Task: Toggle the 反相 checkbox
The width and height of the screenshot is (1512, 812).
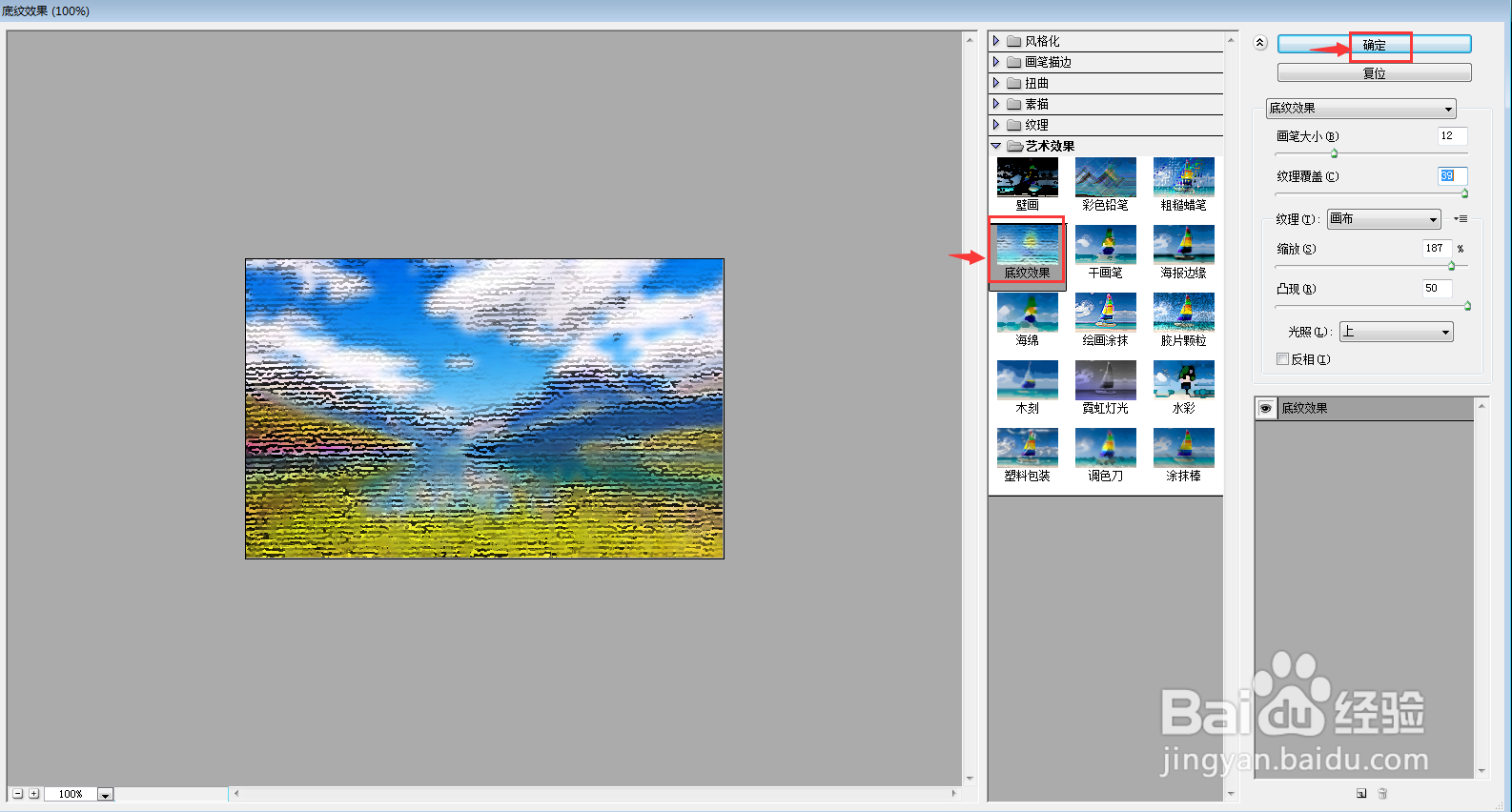Action: coord(1282,358)
